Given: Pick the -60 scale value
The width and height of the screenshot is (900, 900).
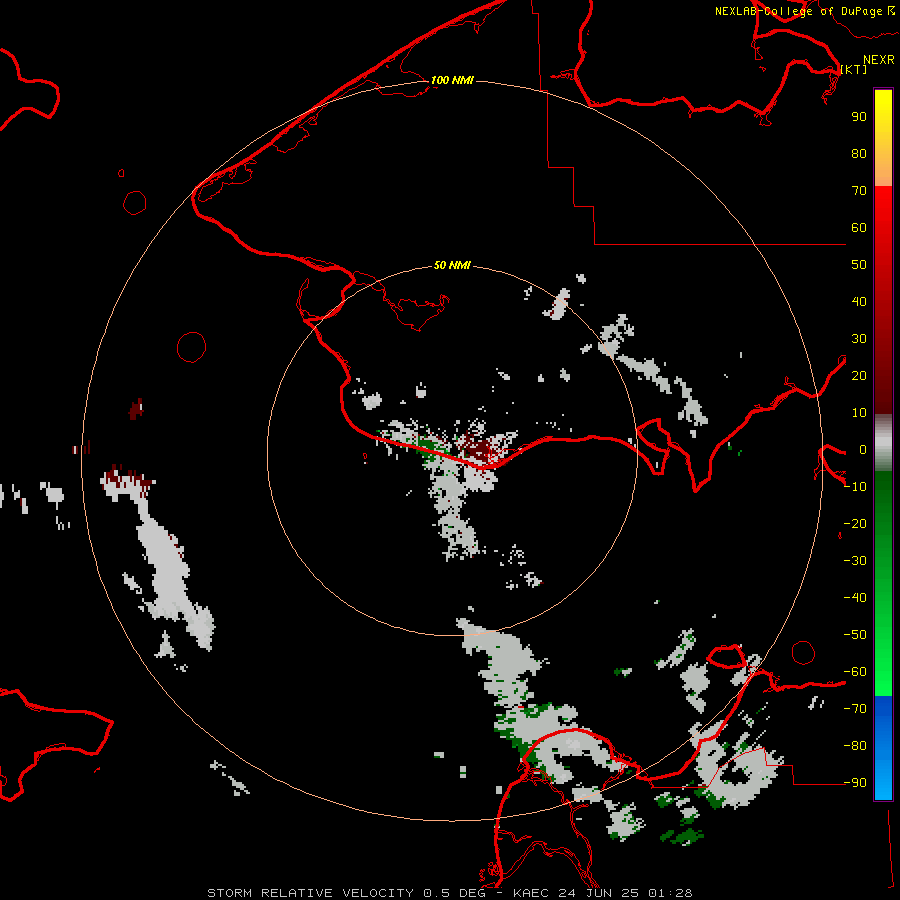Looking at the screenshot, I should [x=855, y=672].
